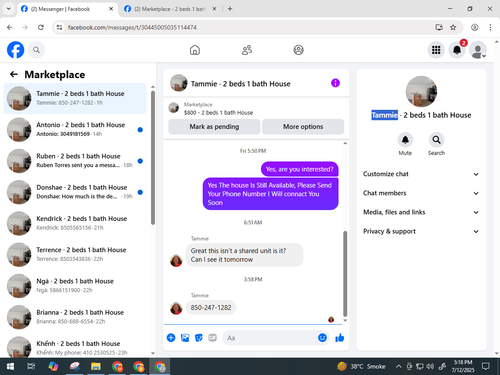Screen dimensions: 500x375
Task: Close the Marketplace browser tab
Action: click(x=214, y=9)
